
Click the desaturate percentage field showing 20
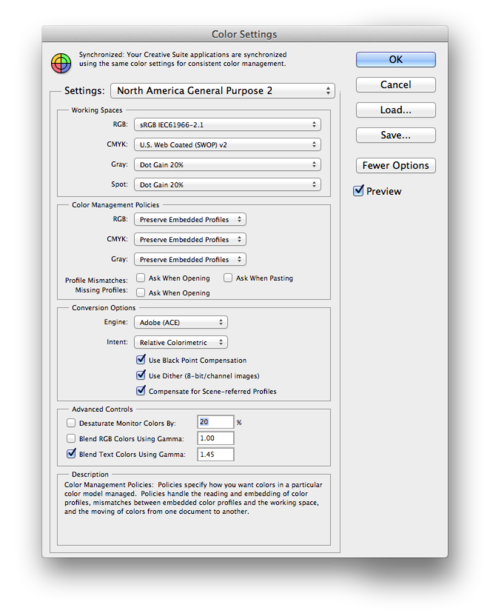(215, 422)
